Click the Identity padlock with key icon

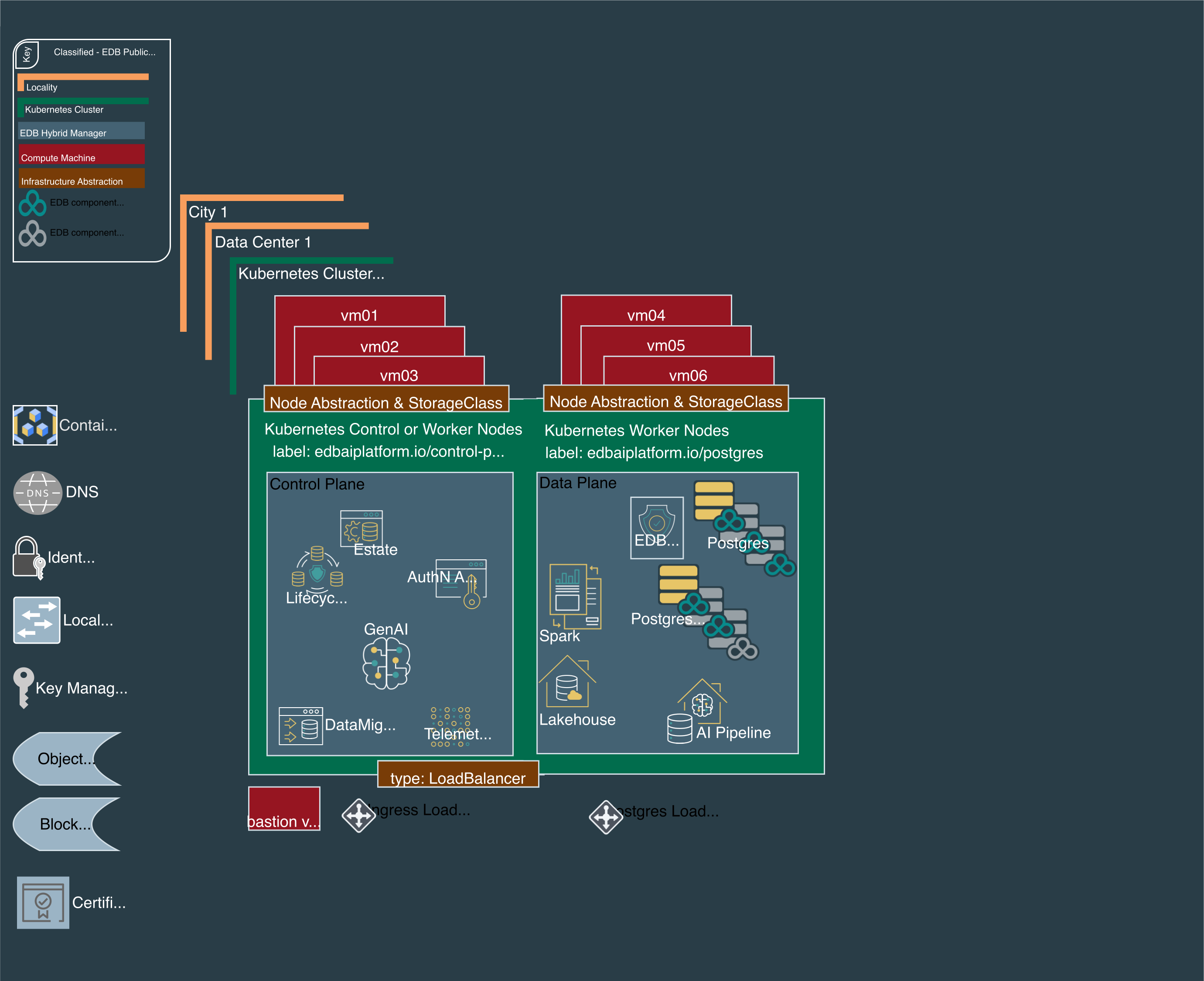pyautogui.click(x=29, y=558)
